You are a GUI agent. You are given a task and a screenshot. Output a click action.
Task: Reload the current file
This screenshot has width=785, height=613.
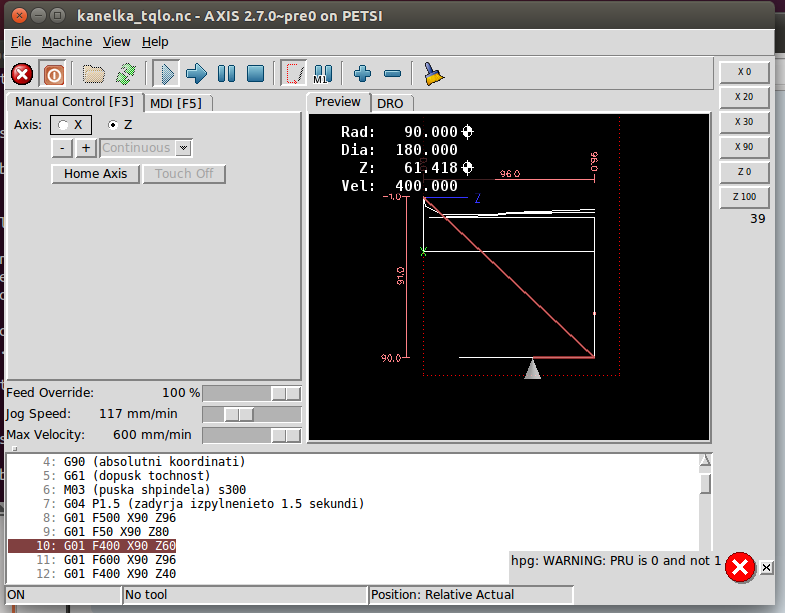[125, 73]
